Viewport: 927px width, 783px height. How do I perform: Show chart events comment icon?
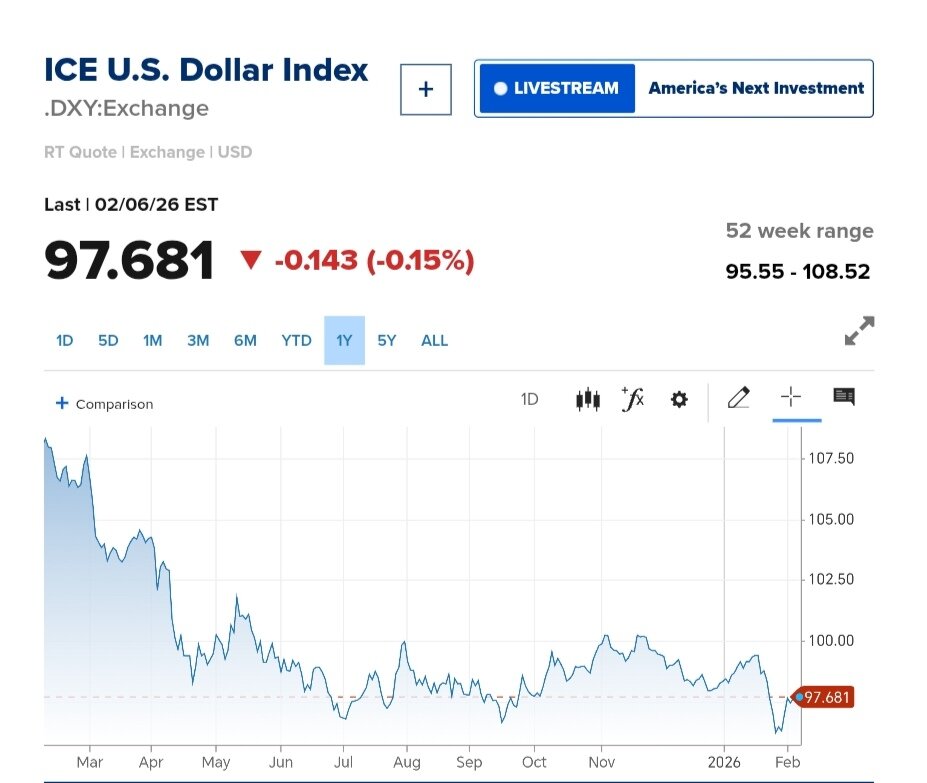click(844, 398)
